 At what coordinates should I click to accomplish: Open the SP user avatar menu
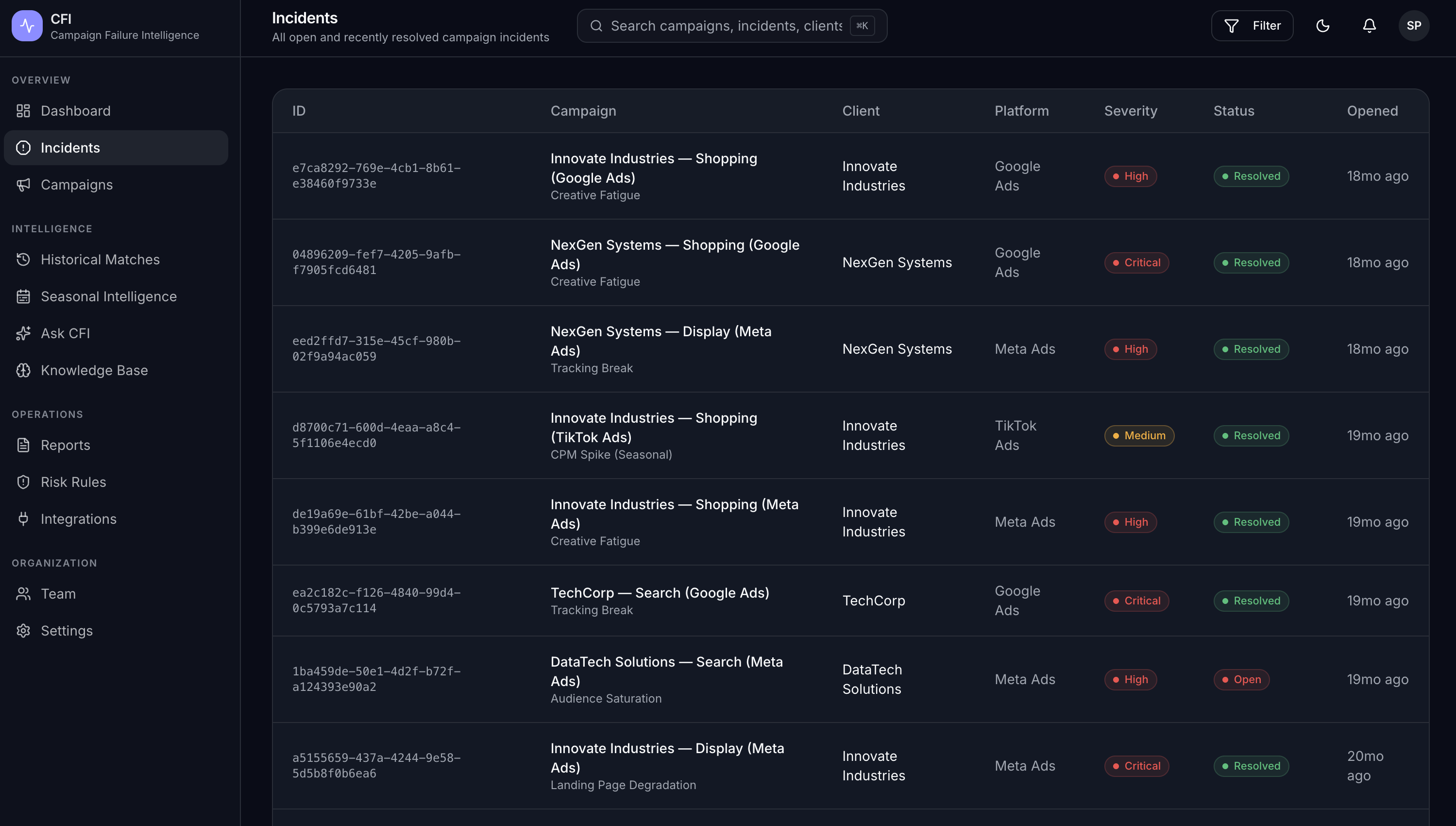pos(1413,26)
